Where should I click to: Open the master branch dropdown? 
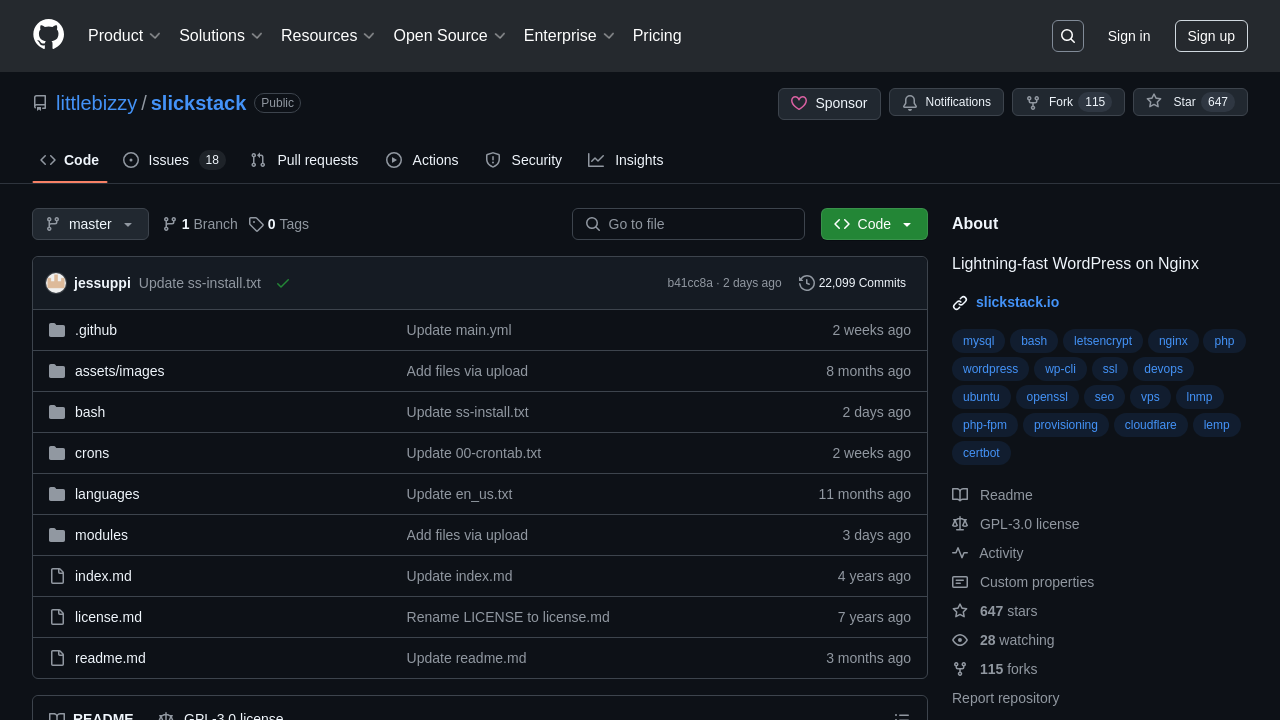(90, 224)
